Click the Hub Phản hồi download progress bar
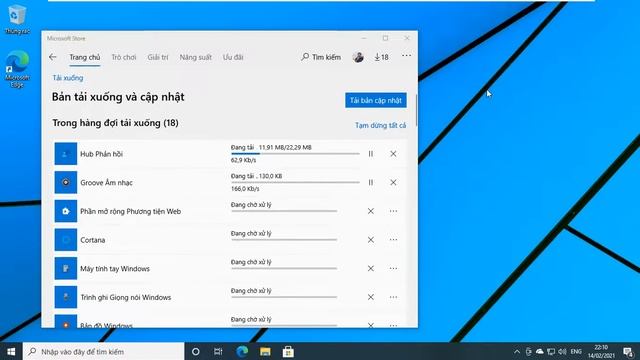Screen dimensions: 640x360 [x=296, y=154]
